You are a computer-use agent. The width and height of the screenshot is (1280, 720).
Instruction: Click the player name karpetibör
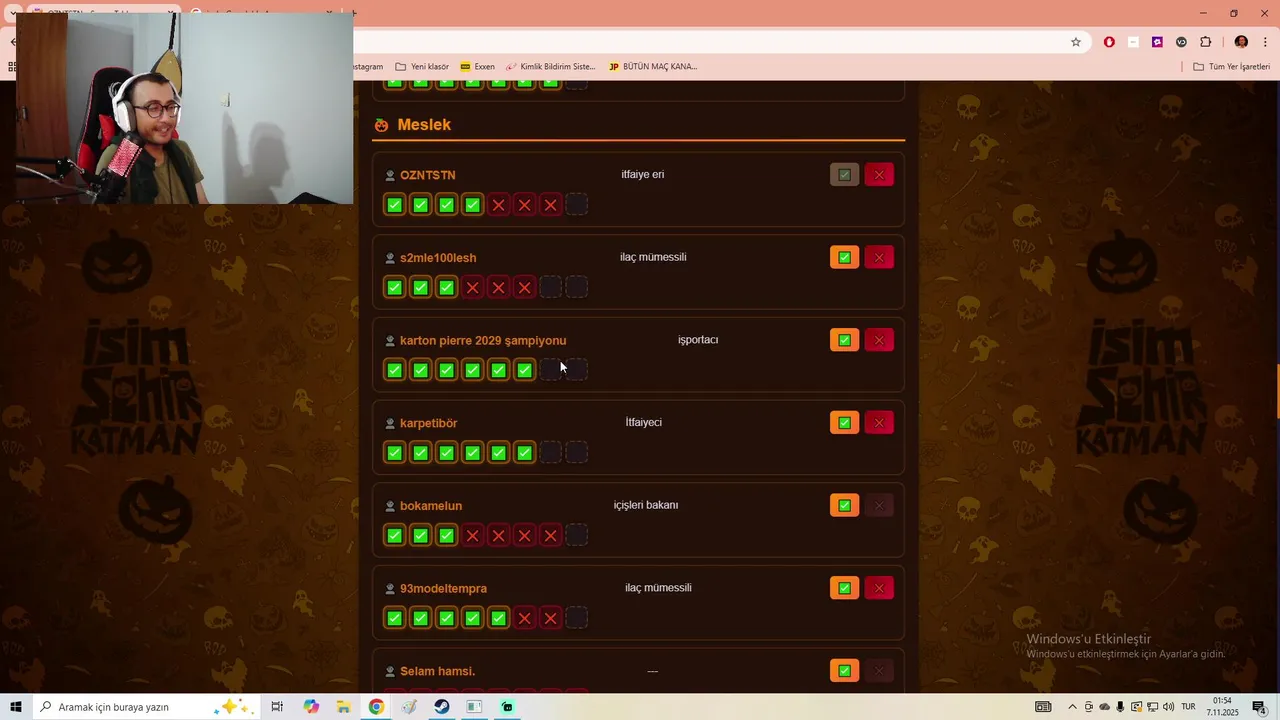point(429,423)
